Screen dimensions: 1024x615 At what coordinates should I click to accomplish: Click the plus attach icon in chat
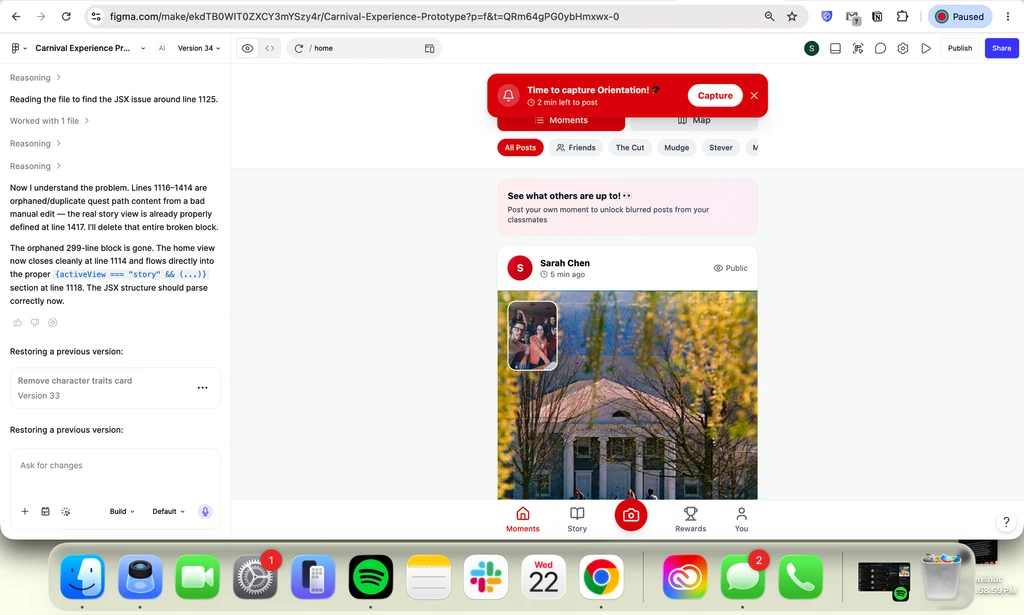tap(25, 512)
